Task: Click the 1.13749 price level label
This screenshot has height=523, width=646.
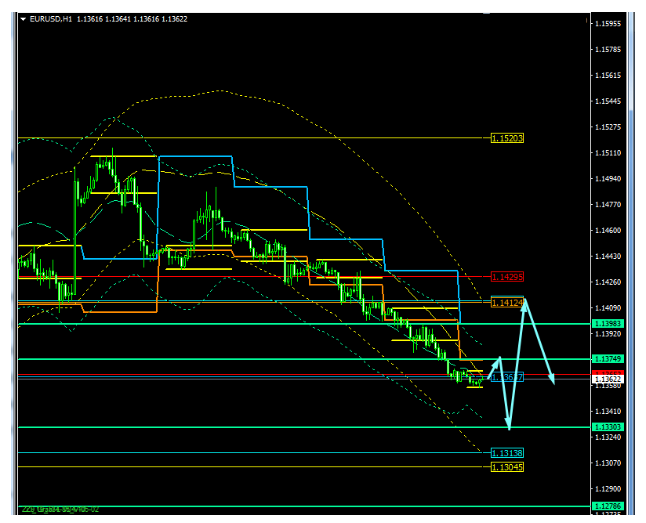Action: 608,358
